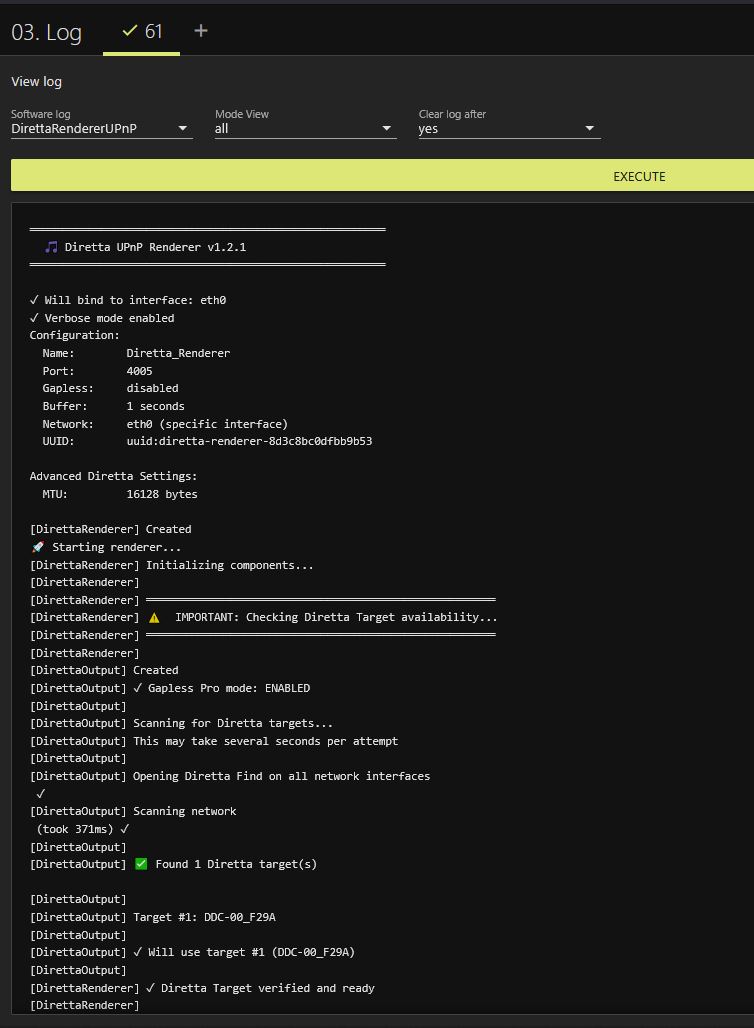754x1028 pixels.
Task: Click the MTU value '16128 bytes'
Action: 162,494
